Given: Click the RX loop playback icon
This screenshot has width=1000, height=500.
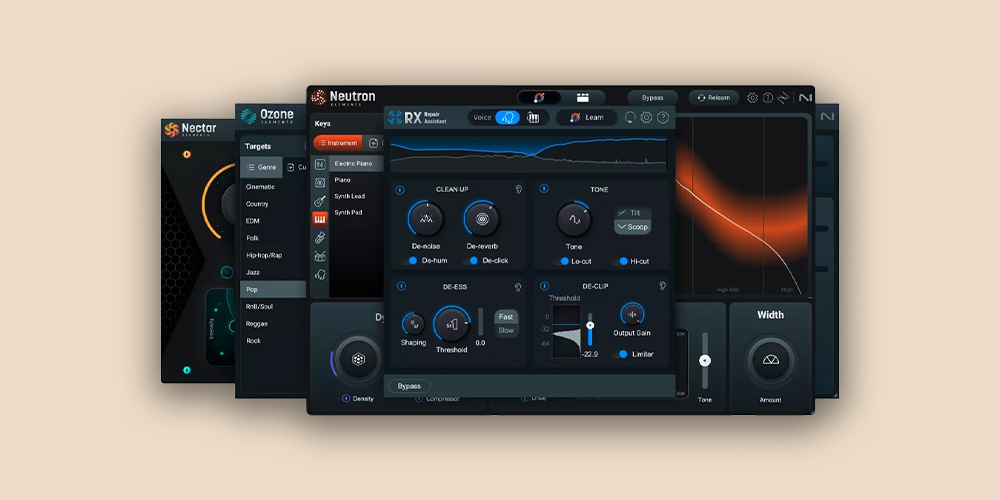Looking at the screenshot, I should [x=630, y=117].
